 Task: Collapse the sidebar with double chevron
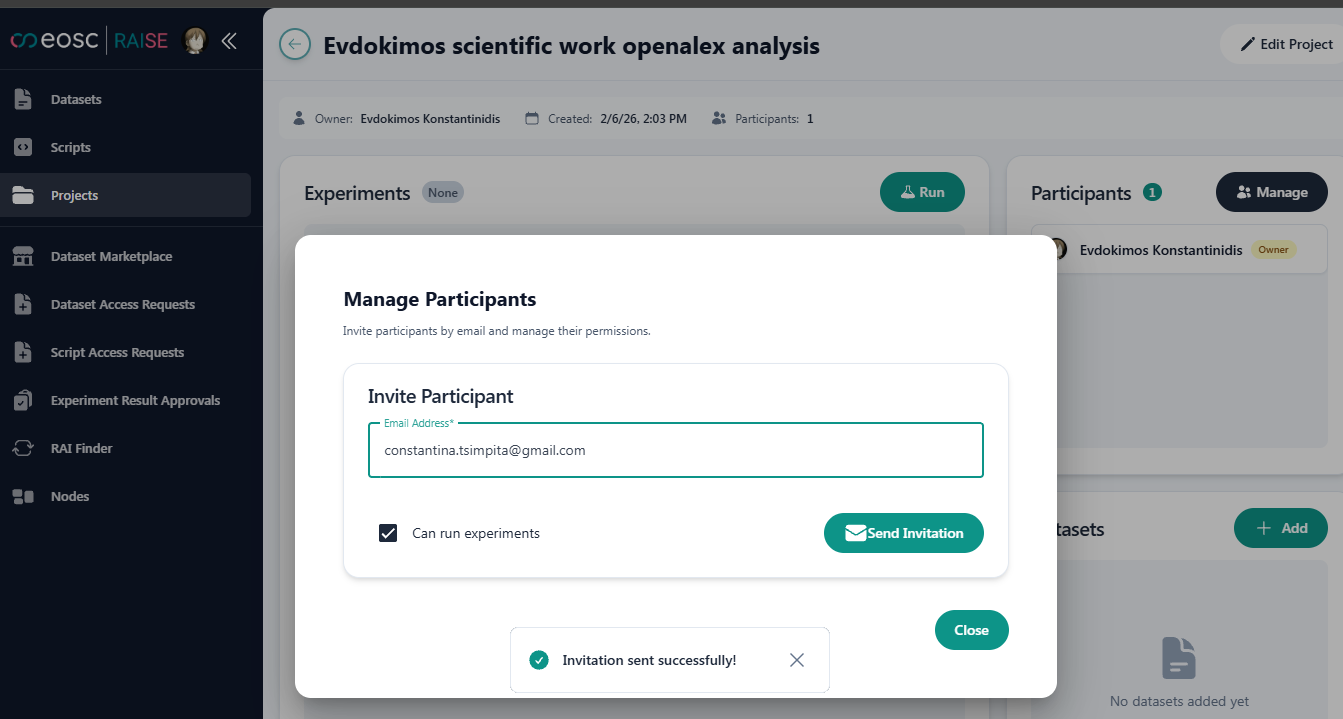(x=229, y=41)
